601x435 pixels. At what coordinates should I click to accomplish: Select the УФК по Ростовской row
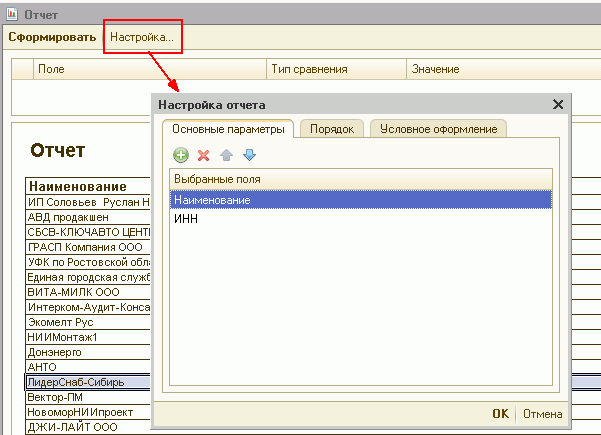(88, 262)
